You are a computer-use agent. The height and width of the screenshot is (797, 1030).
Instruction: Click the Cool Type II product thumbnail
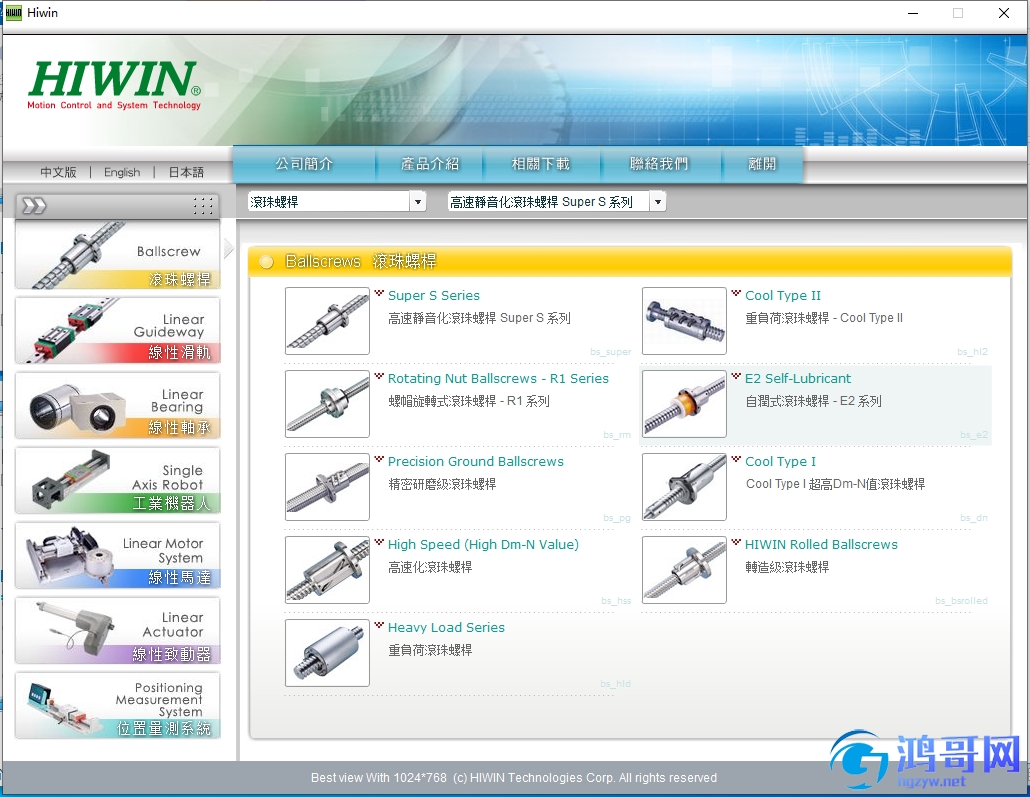(x=684, y=321)
